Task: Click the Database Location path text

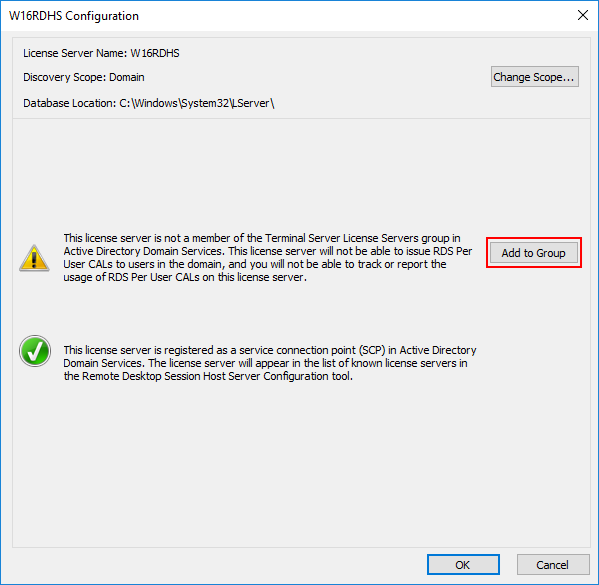Action: tap(149, 103)
